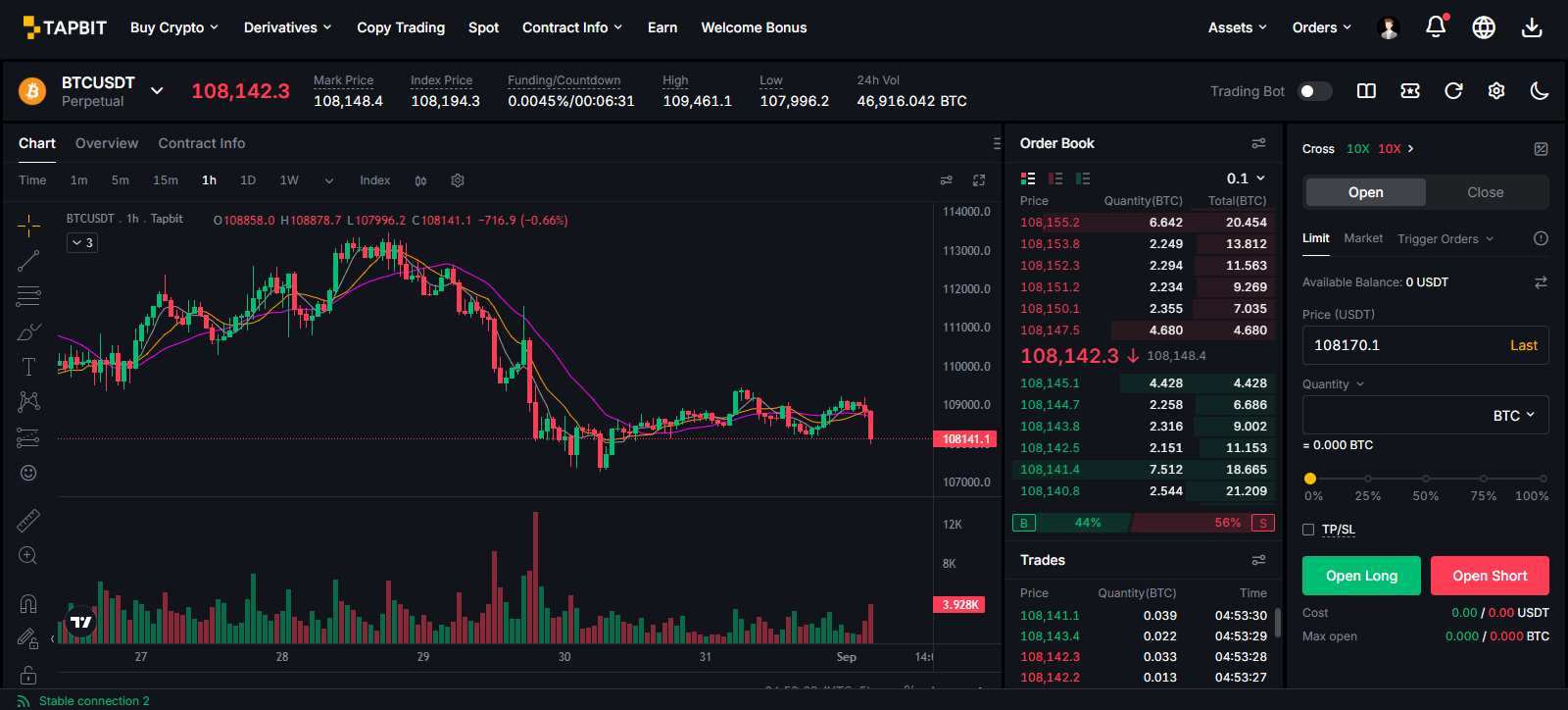
Task: Open the futures calculator icon
Action: 1541,149
